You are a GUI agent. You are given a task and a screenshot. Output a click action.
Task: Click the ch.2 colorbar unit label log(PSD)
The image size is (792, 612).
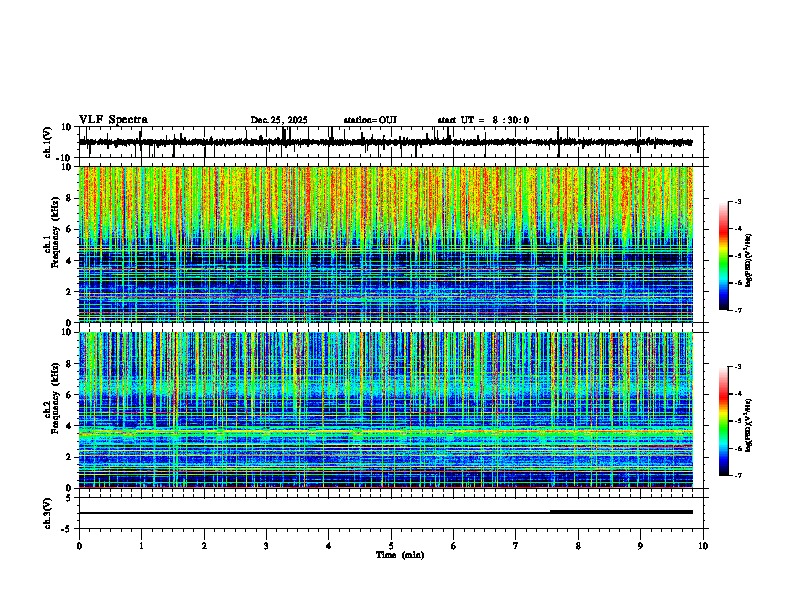(748, 425)
